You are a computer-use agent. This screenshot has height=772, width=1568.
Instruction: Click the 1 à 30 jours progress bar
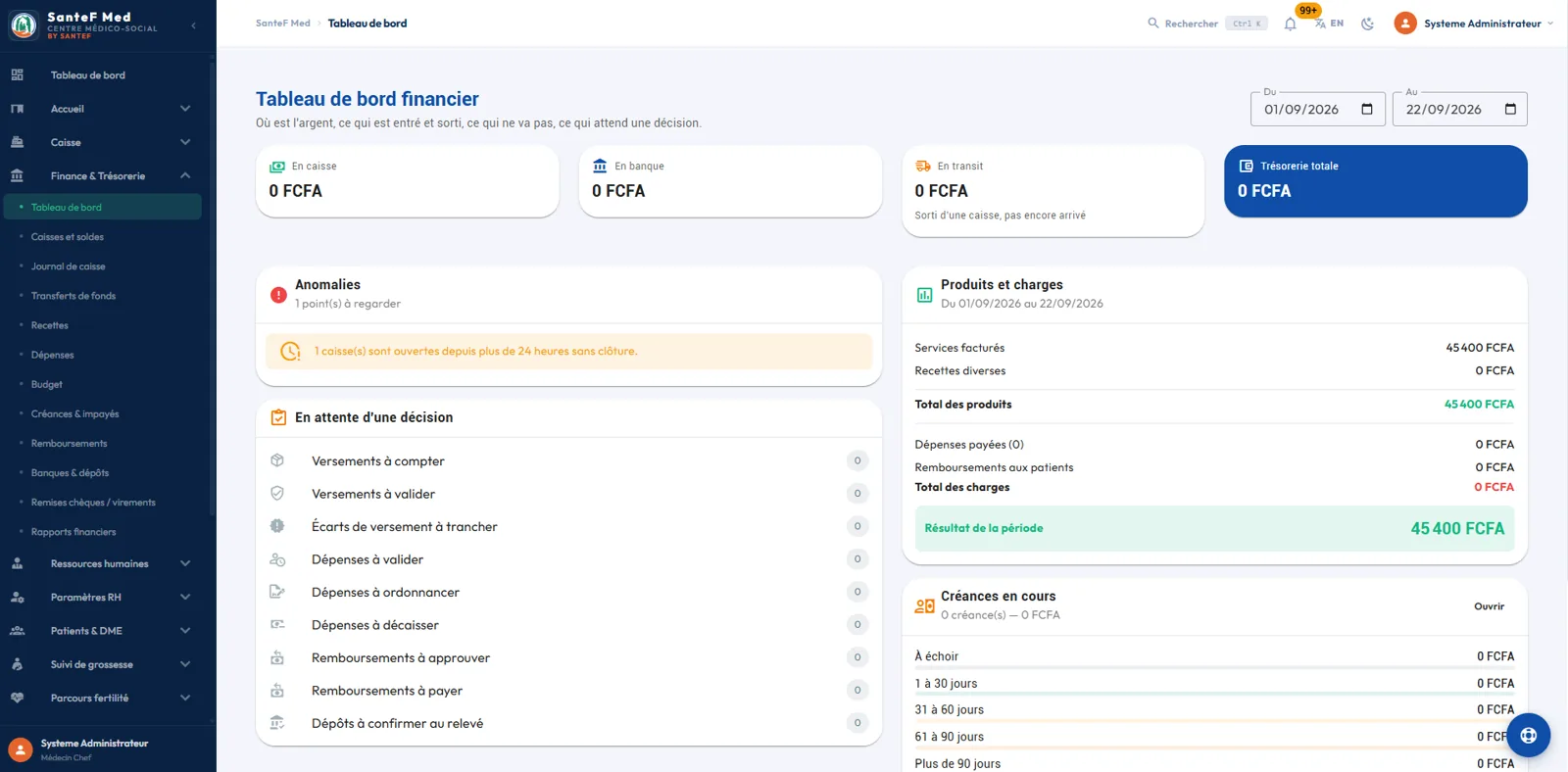click(x=1214, y=695)
